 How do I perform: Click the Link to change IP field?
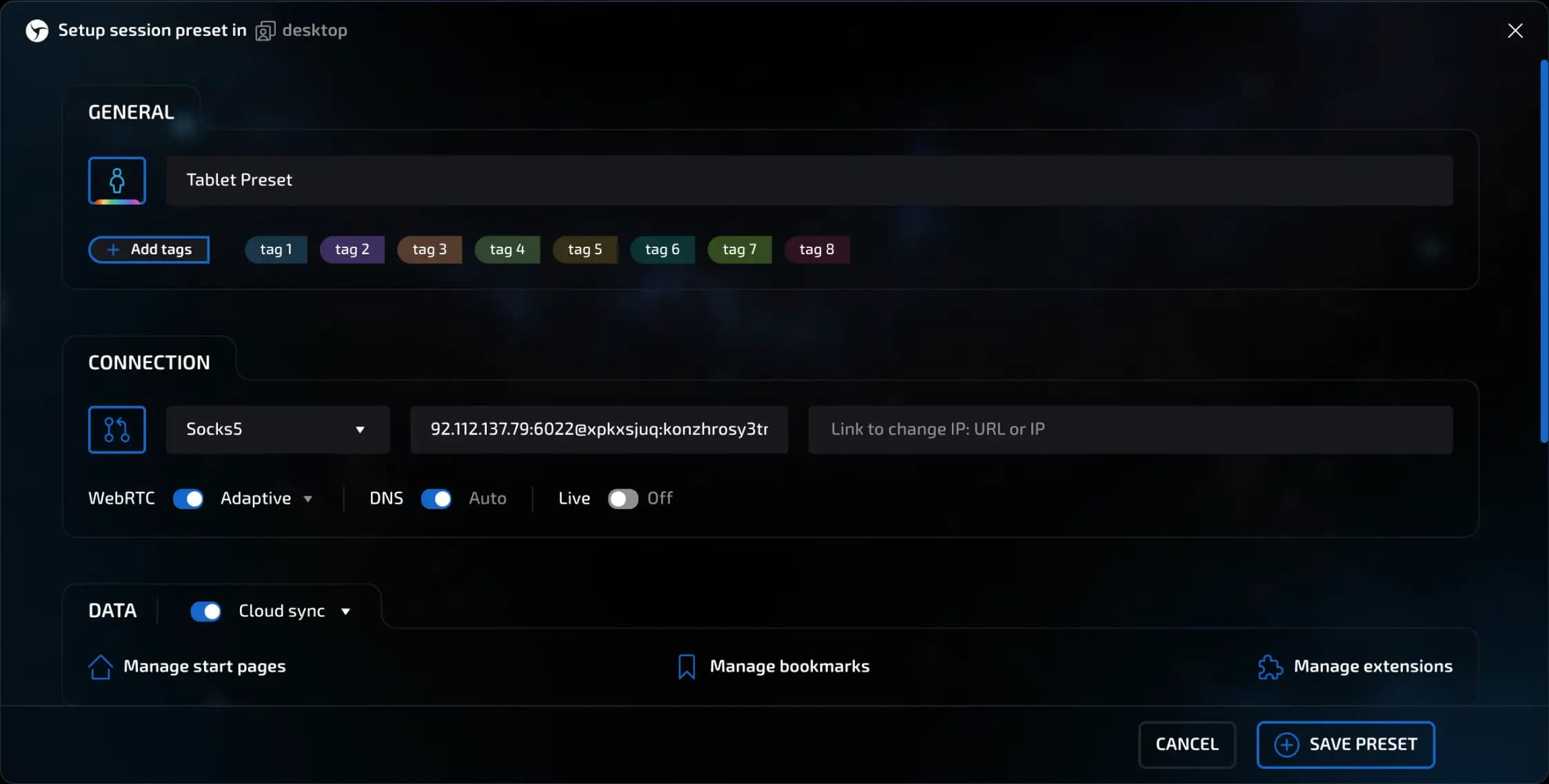1130,429
